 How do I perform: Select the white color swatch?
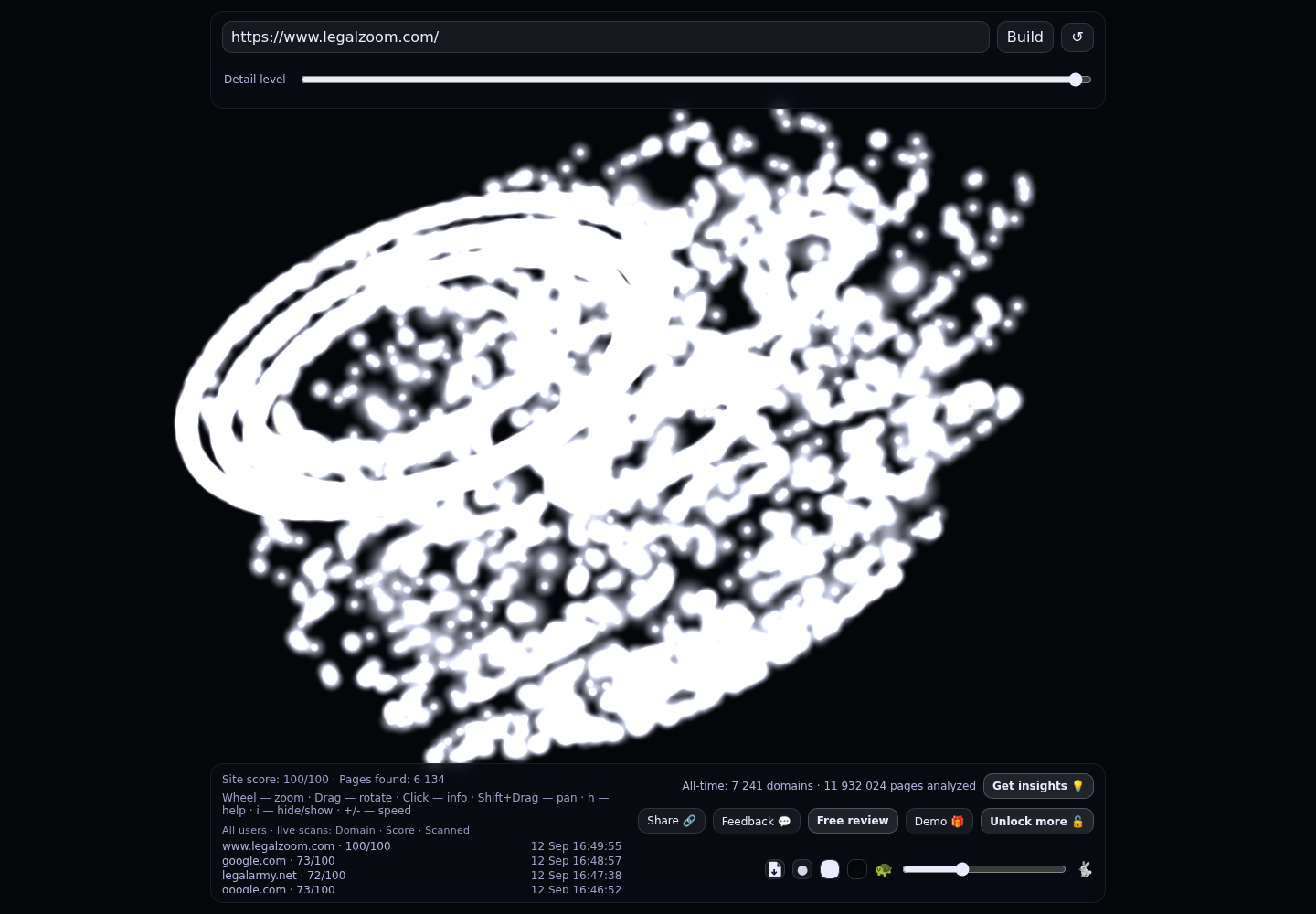coord(830,869)
